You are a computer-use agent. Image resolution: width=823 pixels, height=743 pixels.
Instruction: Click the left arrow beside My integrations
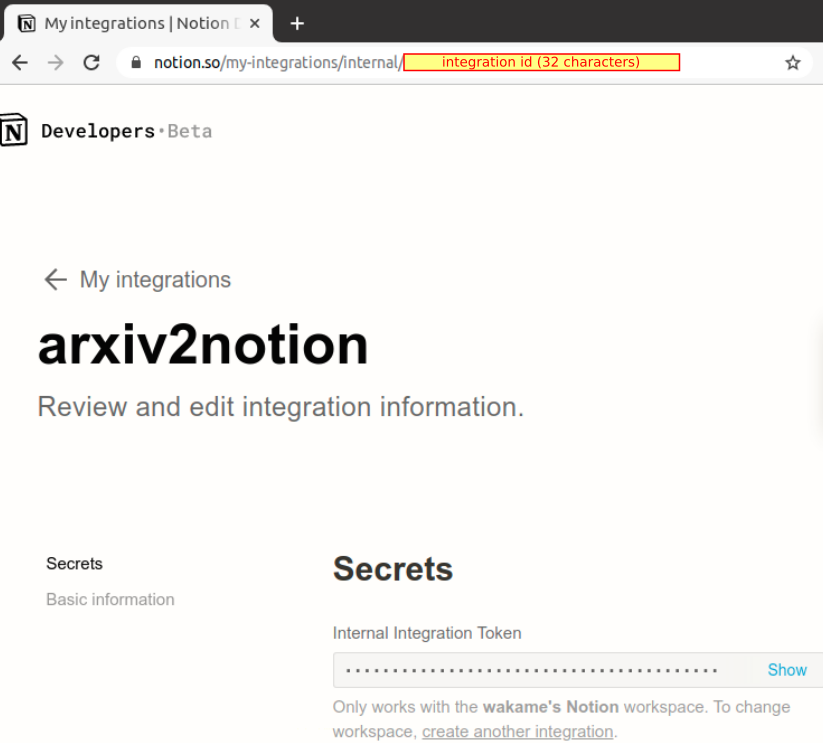click(56, 279)
